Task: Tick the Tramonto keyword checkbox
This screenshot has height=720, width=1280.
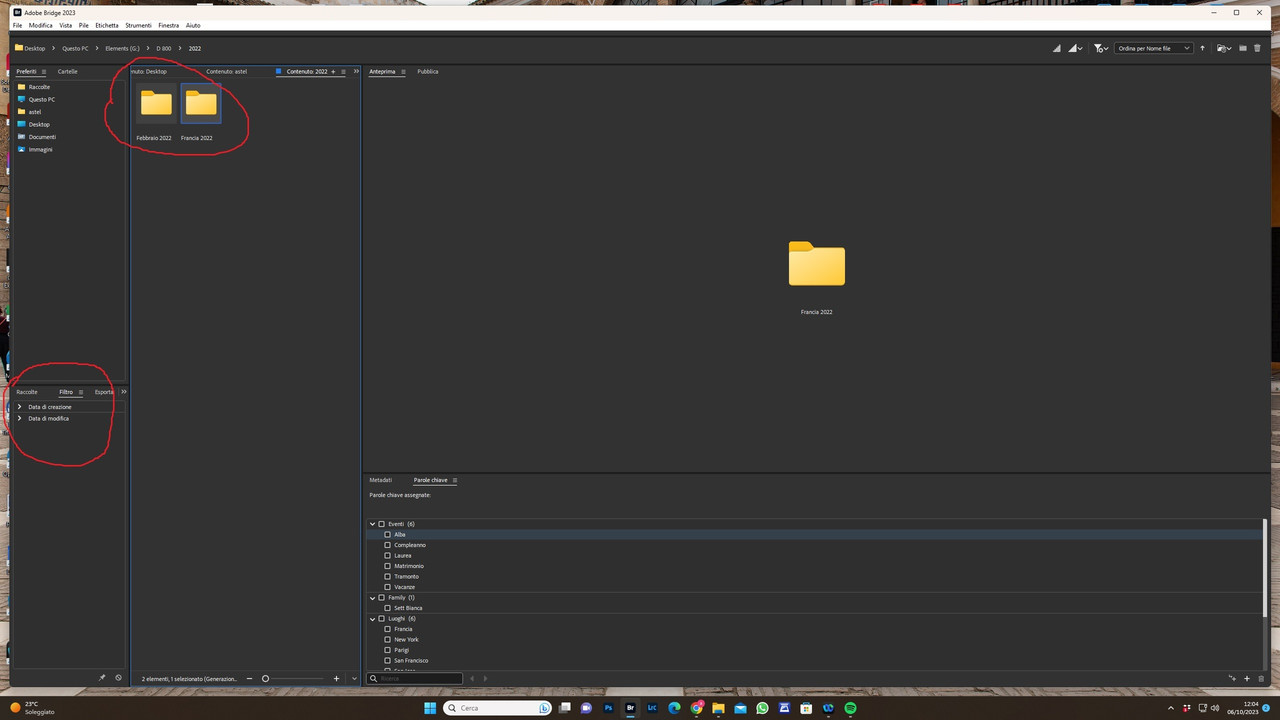Action: pyautogui.click(x=388, y=576)
